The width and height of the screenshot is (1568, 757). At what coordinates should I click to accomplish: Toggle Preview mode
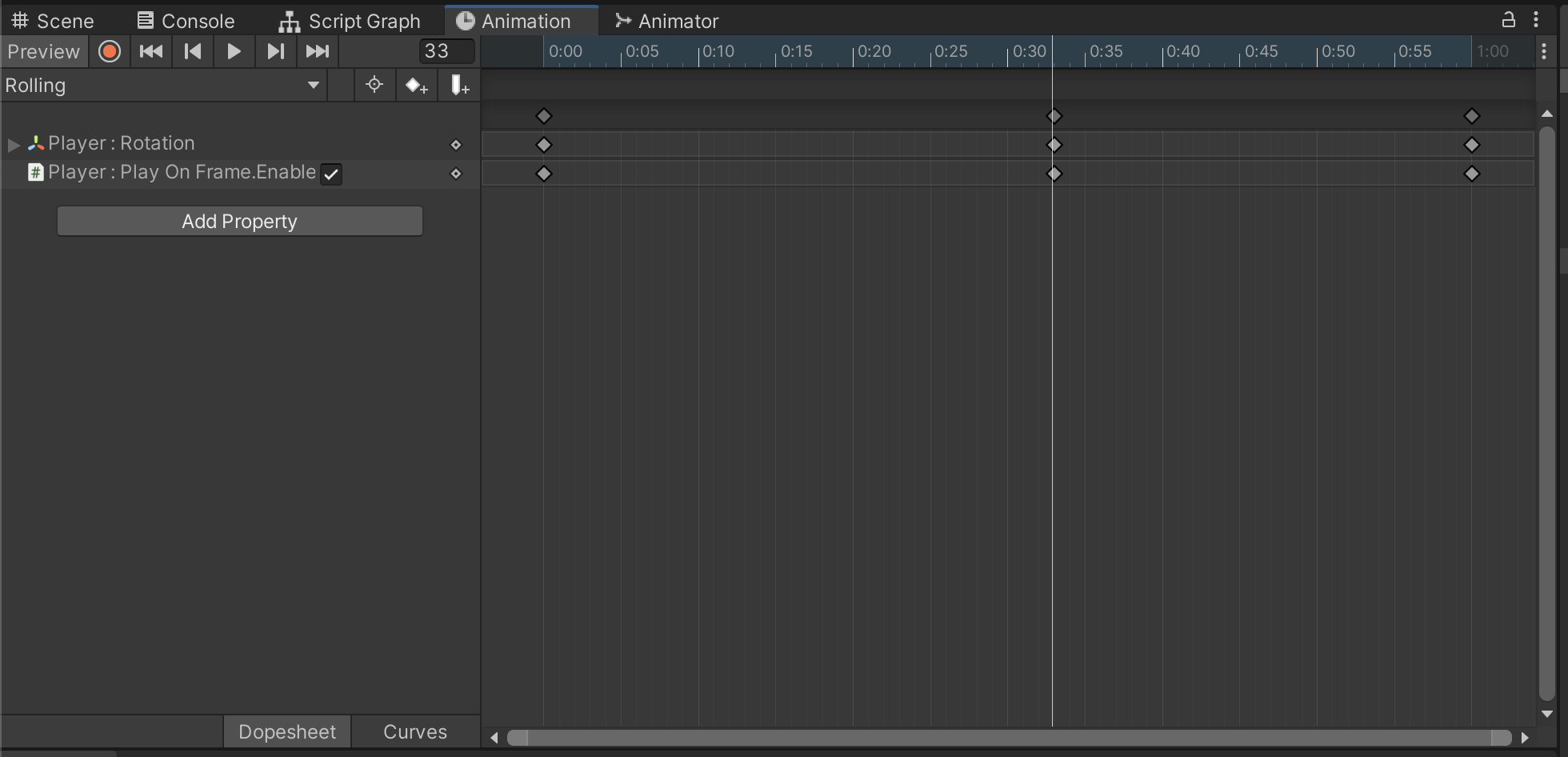[44, 51]
